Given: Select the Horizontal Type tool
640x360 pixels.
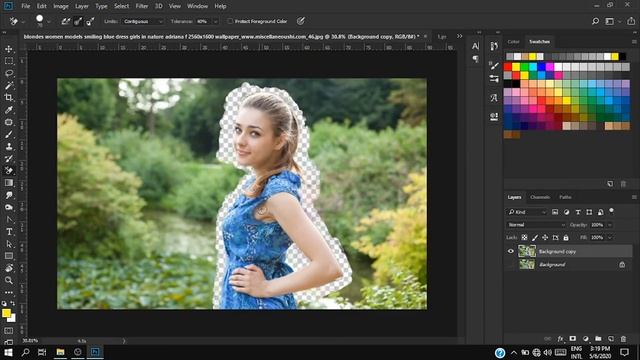Looking at the screenshot, I should [x=9, y=232].
